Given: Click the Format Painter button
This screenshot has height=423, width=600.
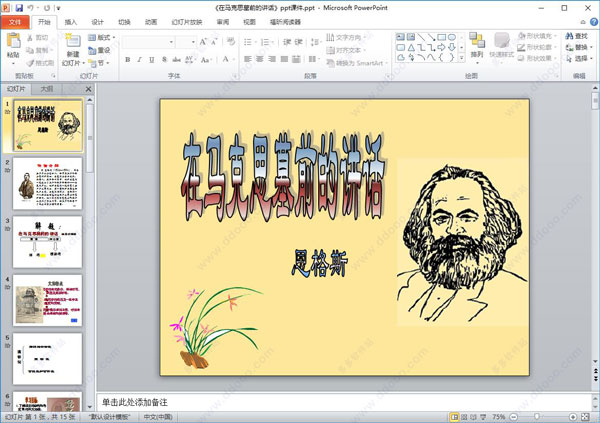Looking at the screenshot, I should [41, 63].
